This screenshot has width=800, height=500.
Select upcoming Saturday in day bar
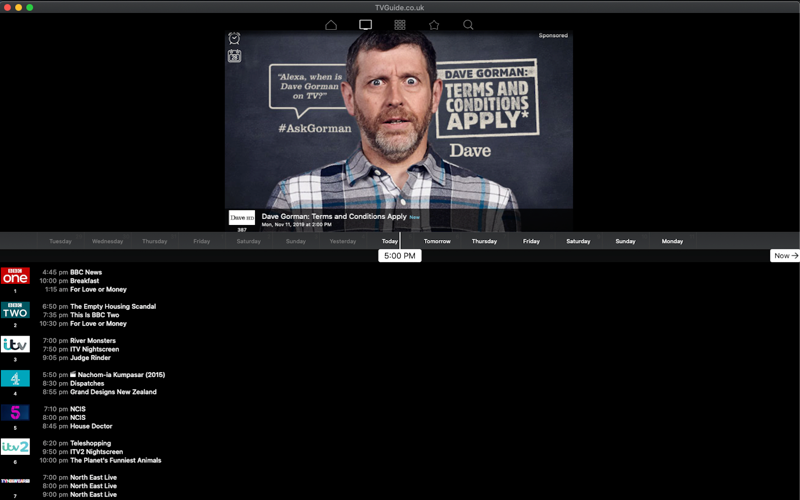[578, 241]
